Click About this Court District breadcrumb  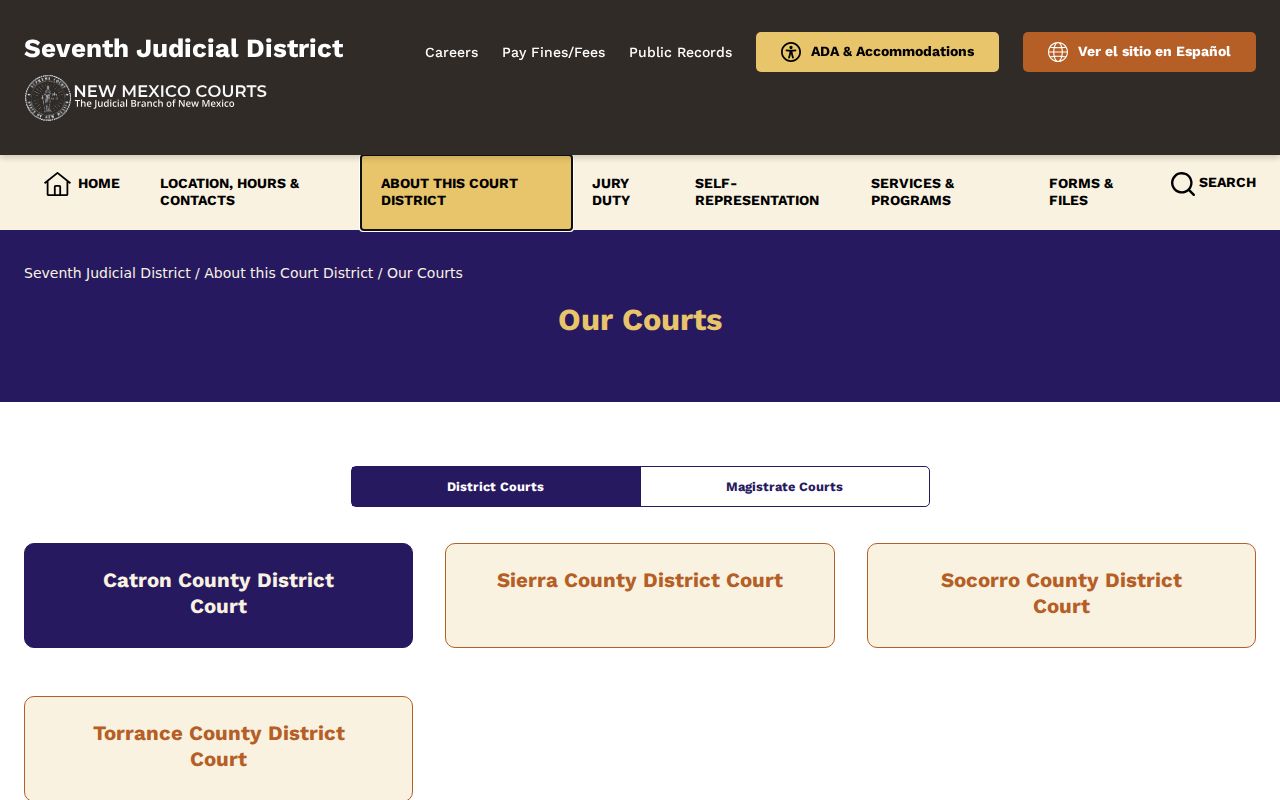click(289, 273)
